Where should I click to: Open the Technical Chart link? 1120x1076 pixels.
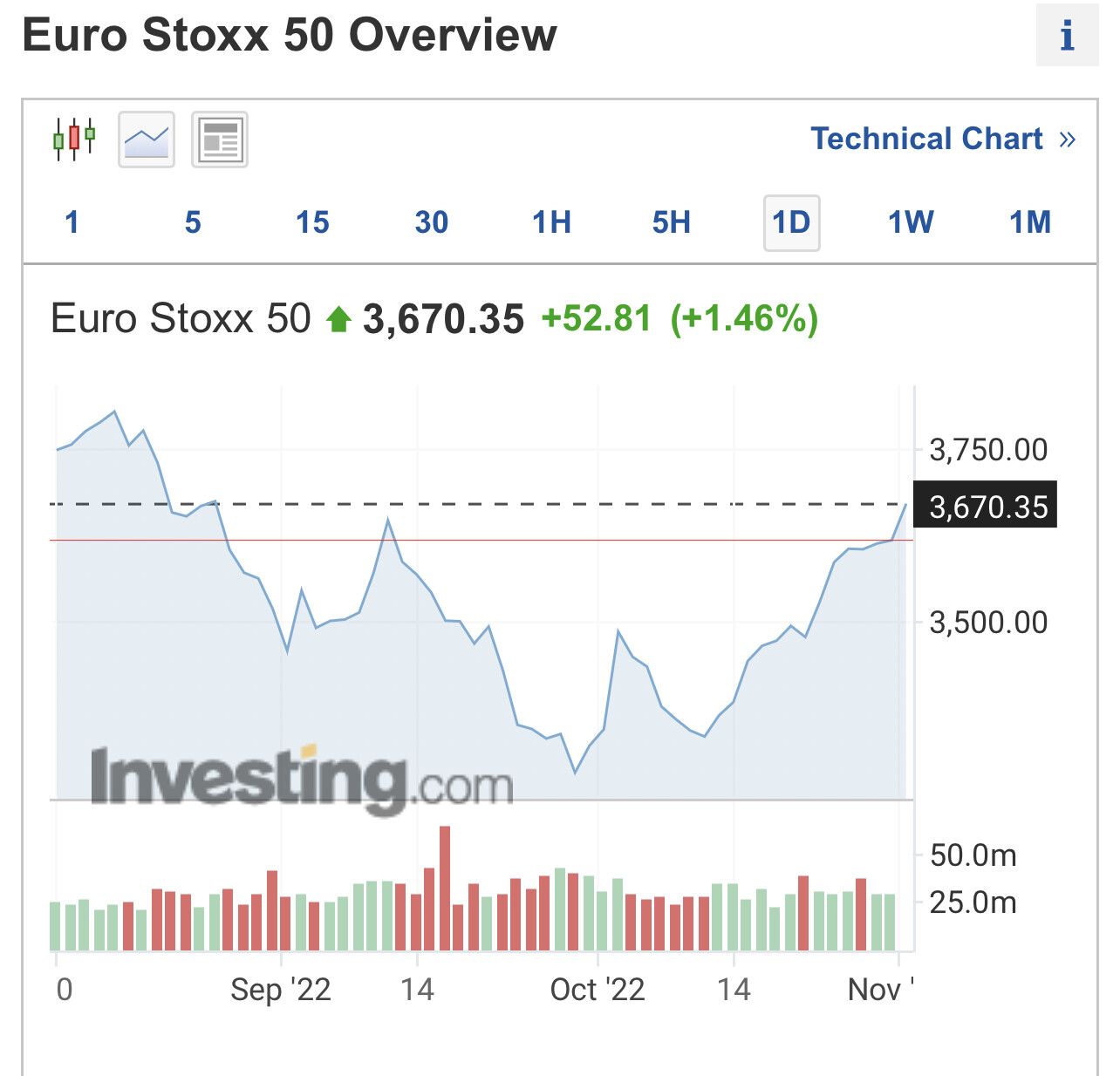926,139
